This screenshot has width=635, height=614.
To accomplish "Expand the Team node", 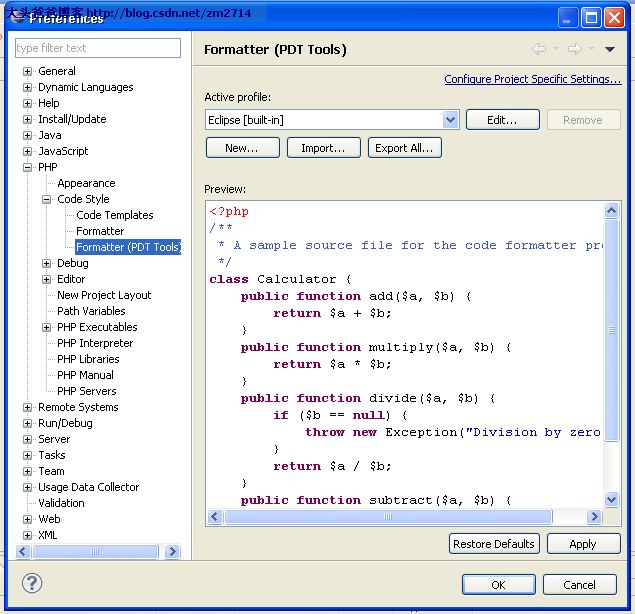I will click(27, 471).
